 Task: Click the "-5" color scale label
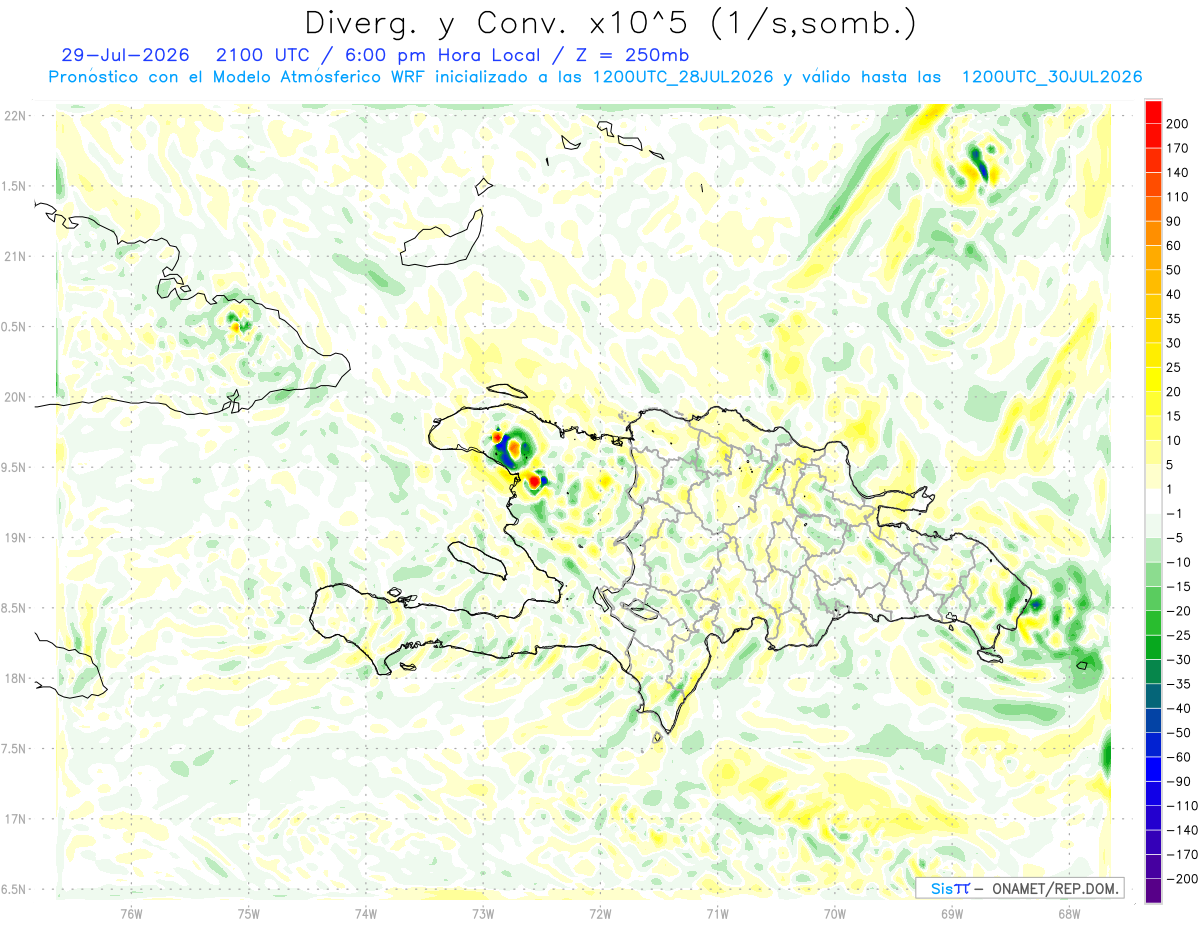tap(1174, 538)
